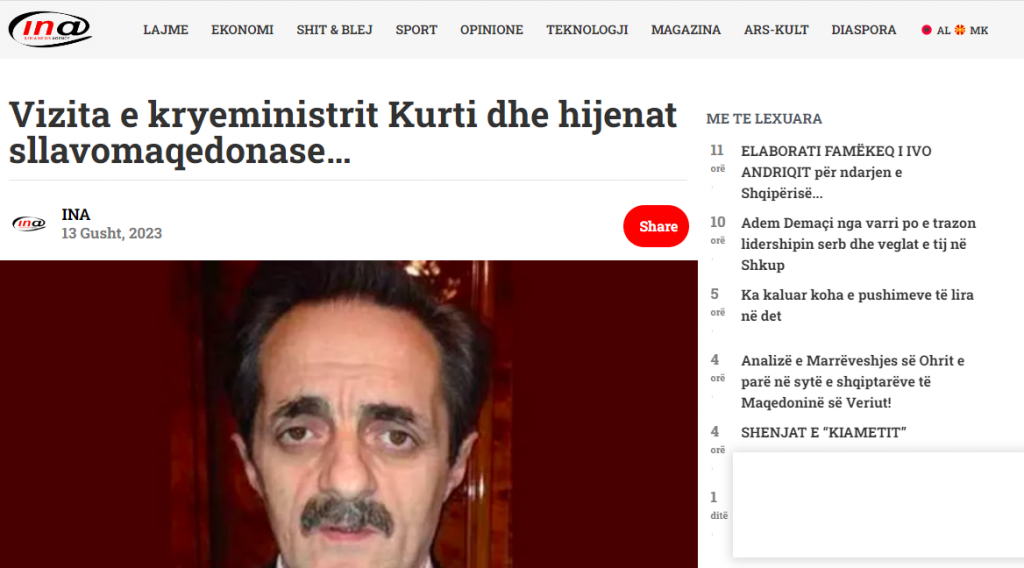This screenshot has height=568, width=1024.
Task: Click the article's main portrait image
Action: (x=349, y=414)
